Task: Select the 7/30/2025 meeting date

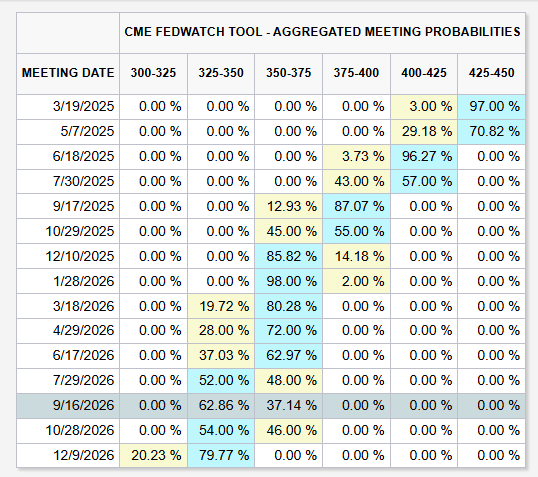Action: tap(68, 182)
